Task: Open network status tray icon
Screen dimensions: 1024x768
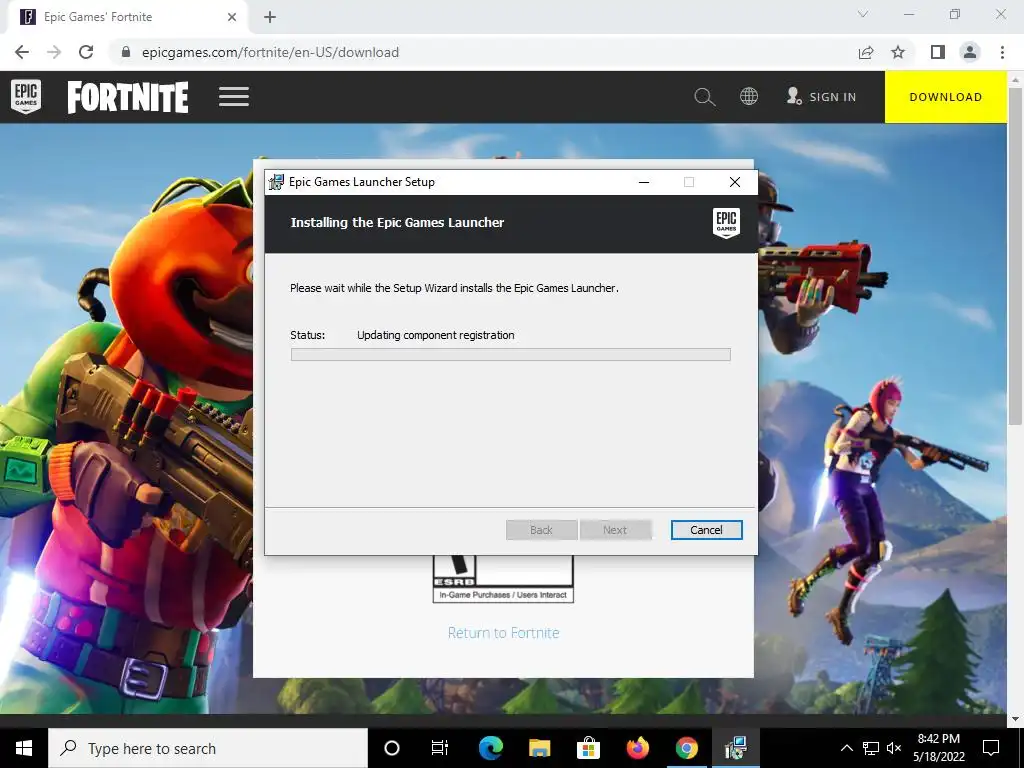Action: point(871,748)
